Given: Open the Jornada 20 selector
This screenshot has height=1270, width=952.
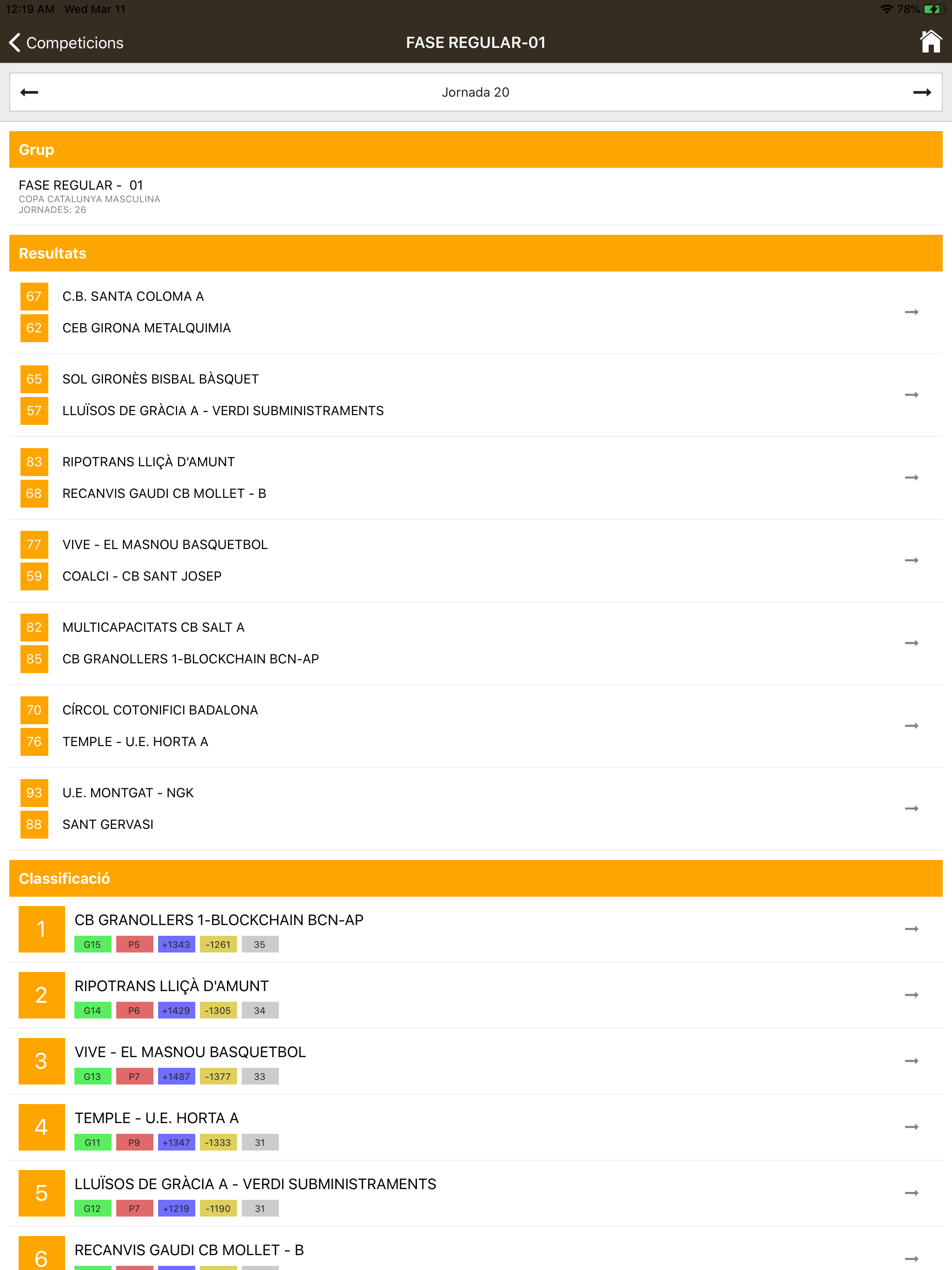Looking at the screenshot, I should click(x=476, y=92).
